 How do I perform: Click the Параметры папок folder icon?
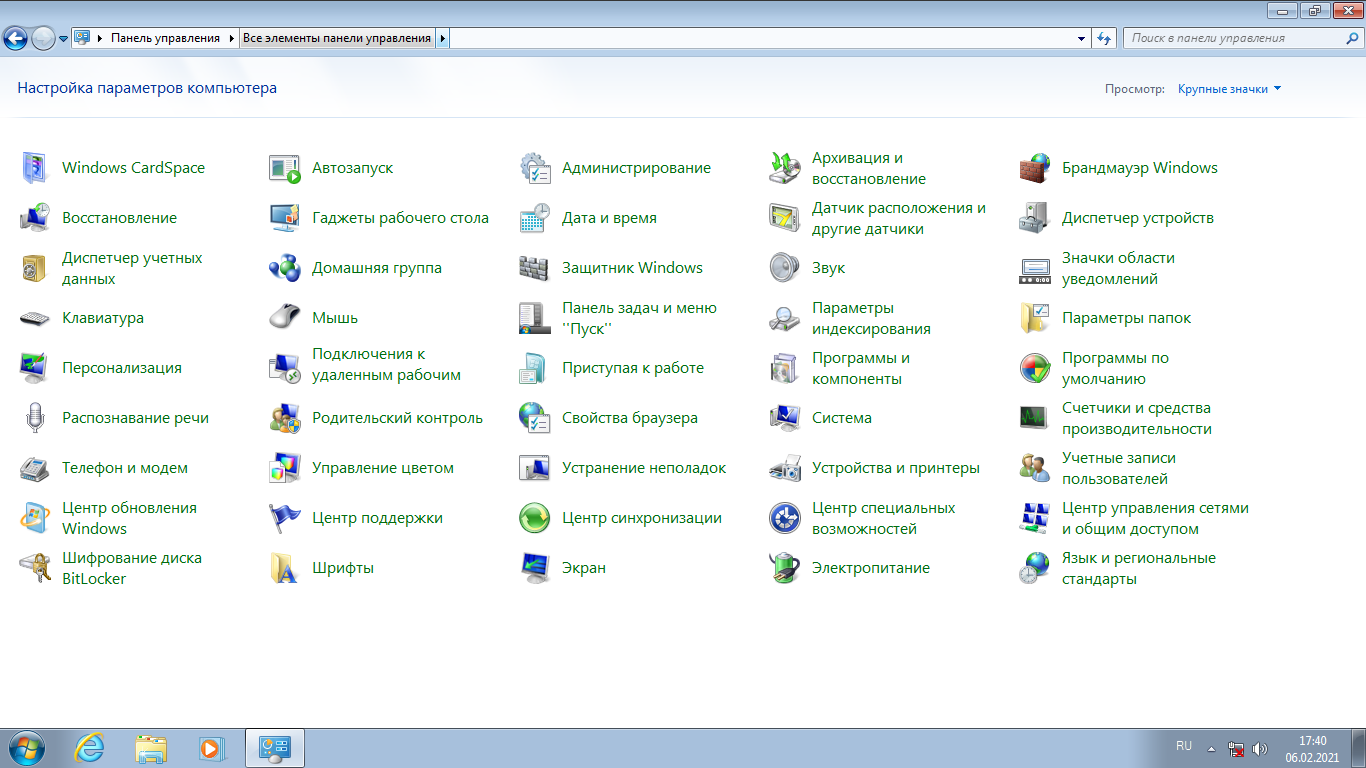click(x=1035, y=318)
